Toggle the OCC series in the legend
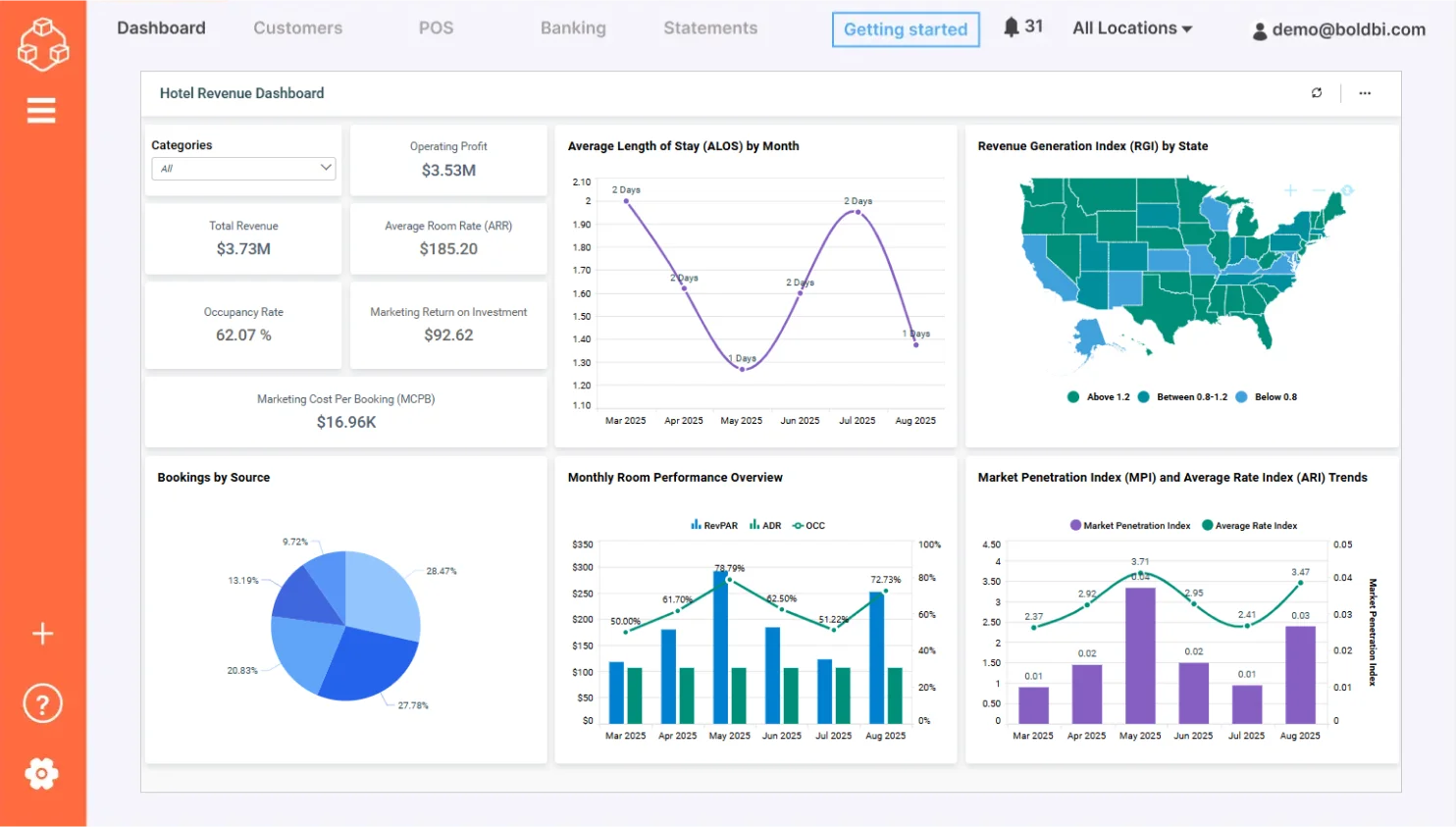Image resolution: width=1456 pixels, height=827 pixels. [808, 525]
